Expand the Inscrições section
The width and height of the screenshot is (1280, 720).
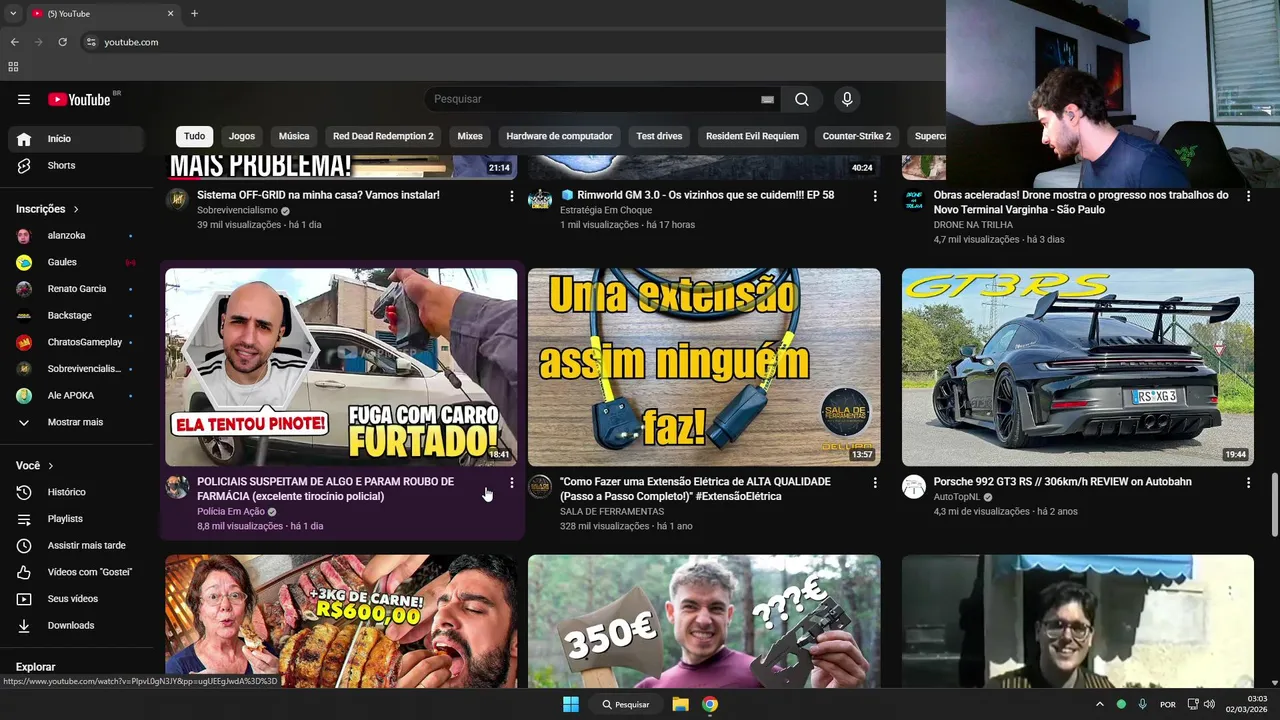[47, 209]
